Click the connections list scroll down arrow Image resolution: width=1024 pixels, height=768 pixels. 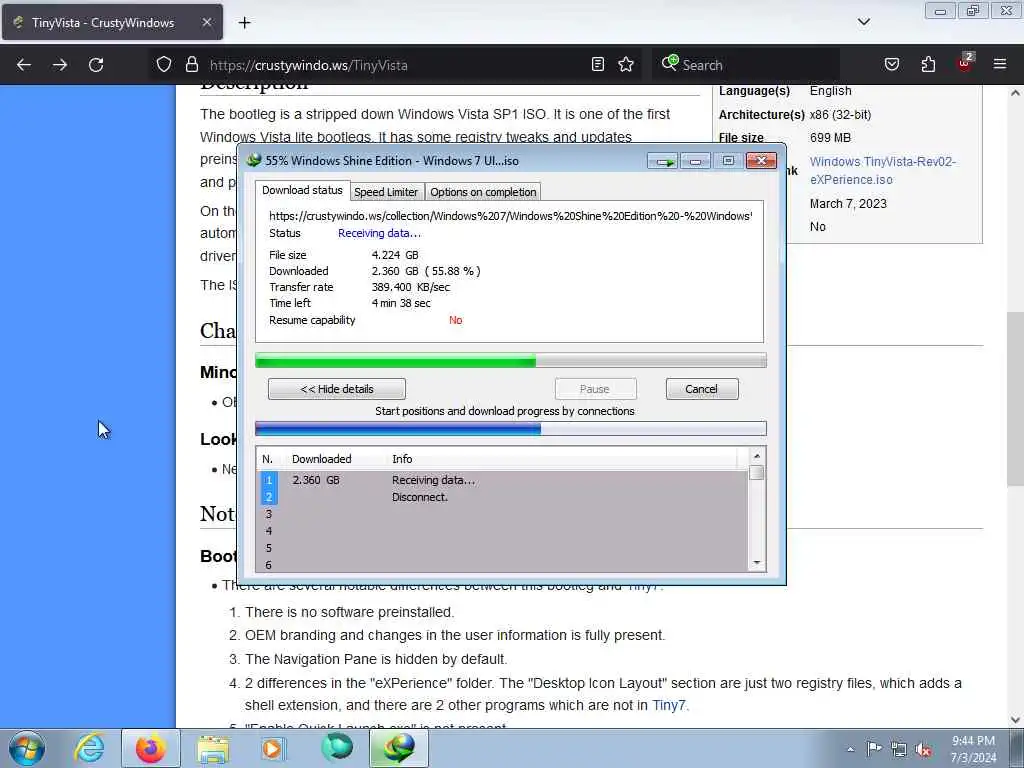tap(757, 563)
